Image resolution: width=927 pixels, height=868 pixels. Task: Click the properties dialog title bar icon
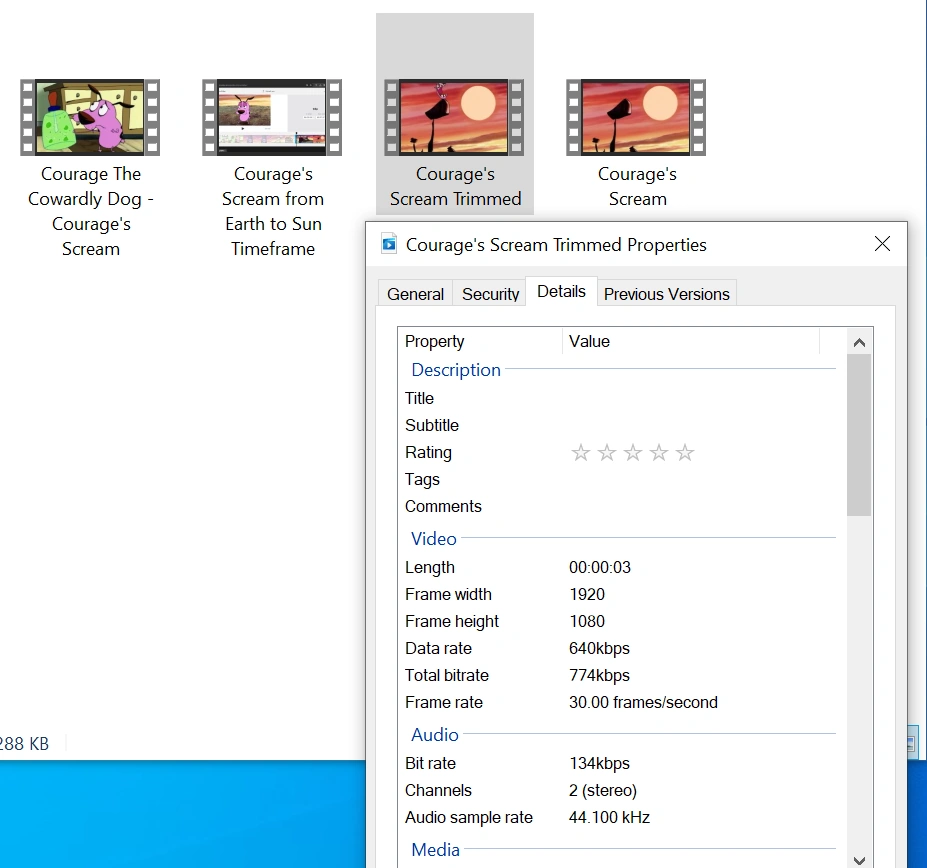pos(389,244)
